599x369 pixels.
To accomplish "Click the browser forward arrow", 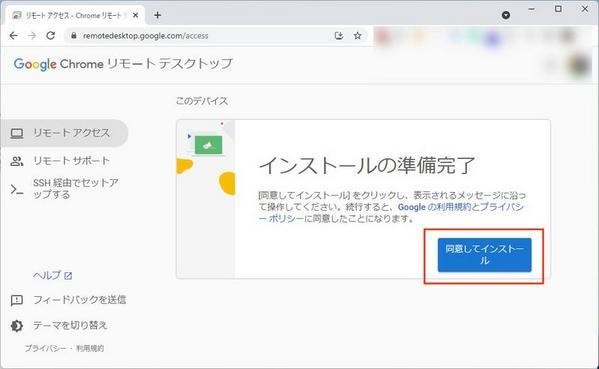I will 32,36.
